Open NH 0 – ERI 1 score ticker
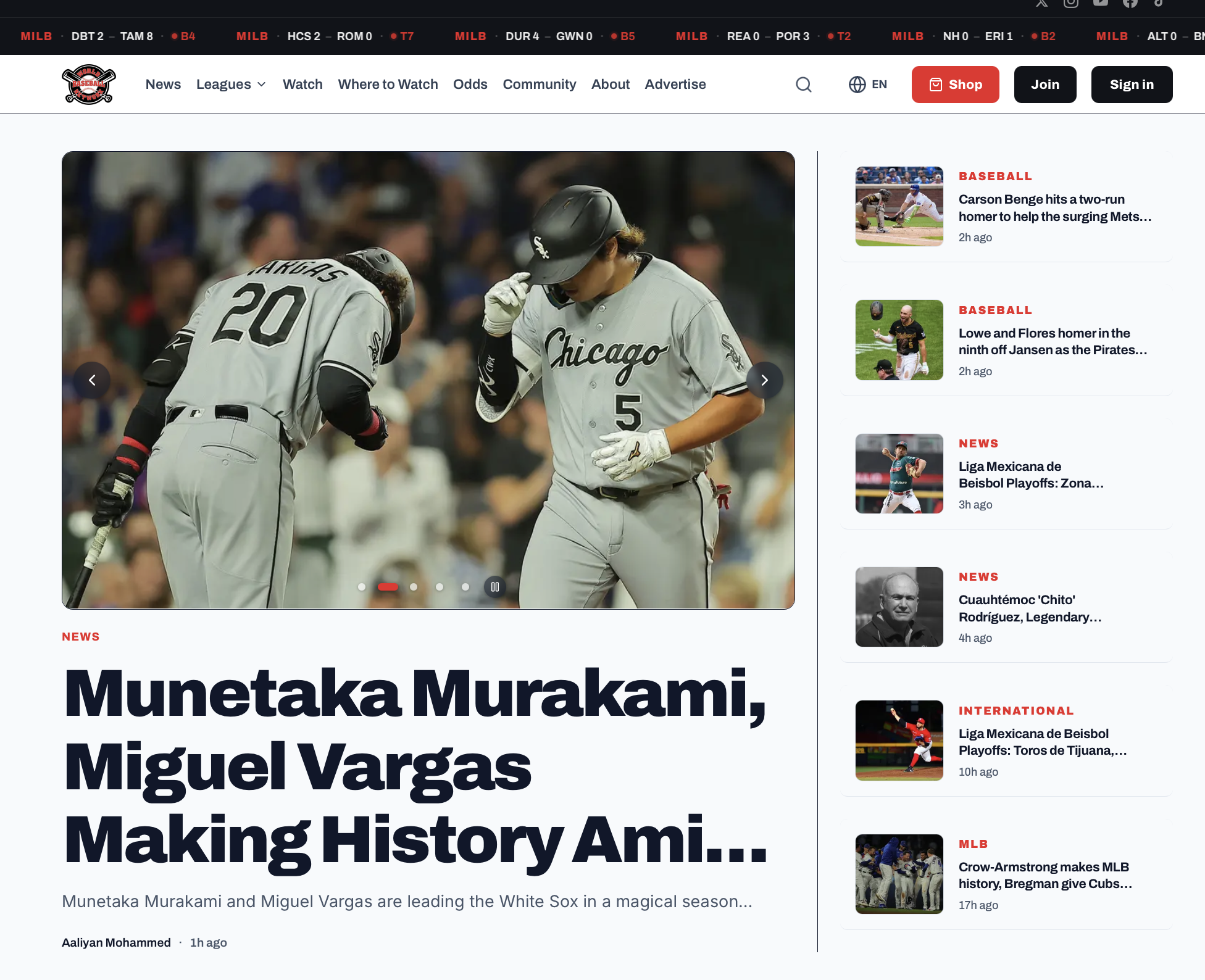The image size is (1205, 980). coord(974,36)
